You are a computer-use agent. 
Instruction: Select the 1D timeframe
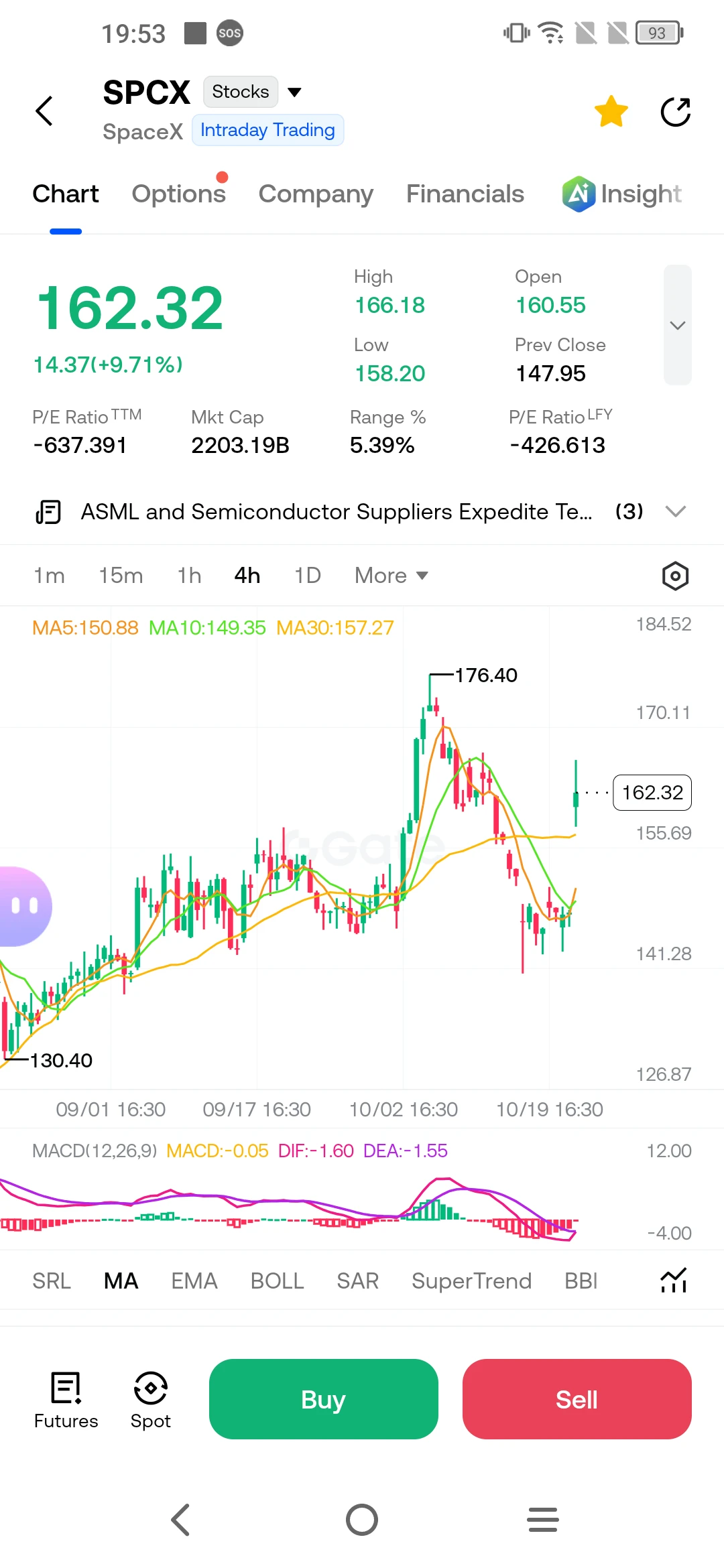coord(308,576)
